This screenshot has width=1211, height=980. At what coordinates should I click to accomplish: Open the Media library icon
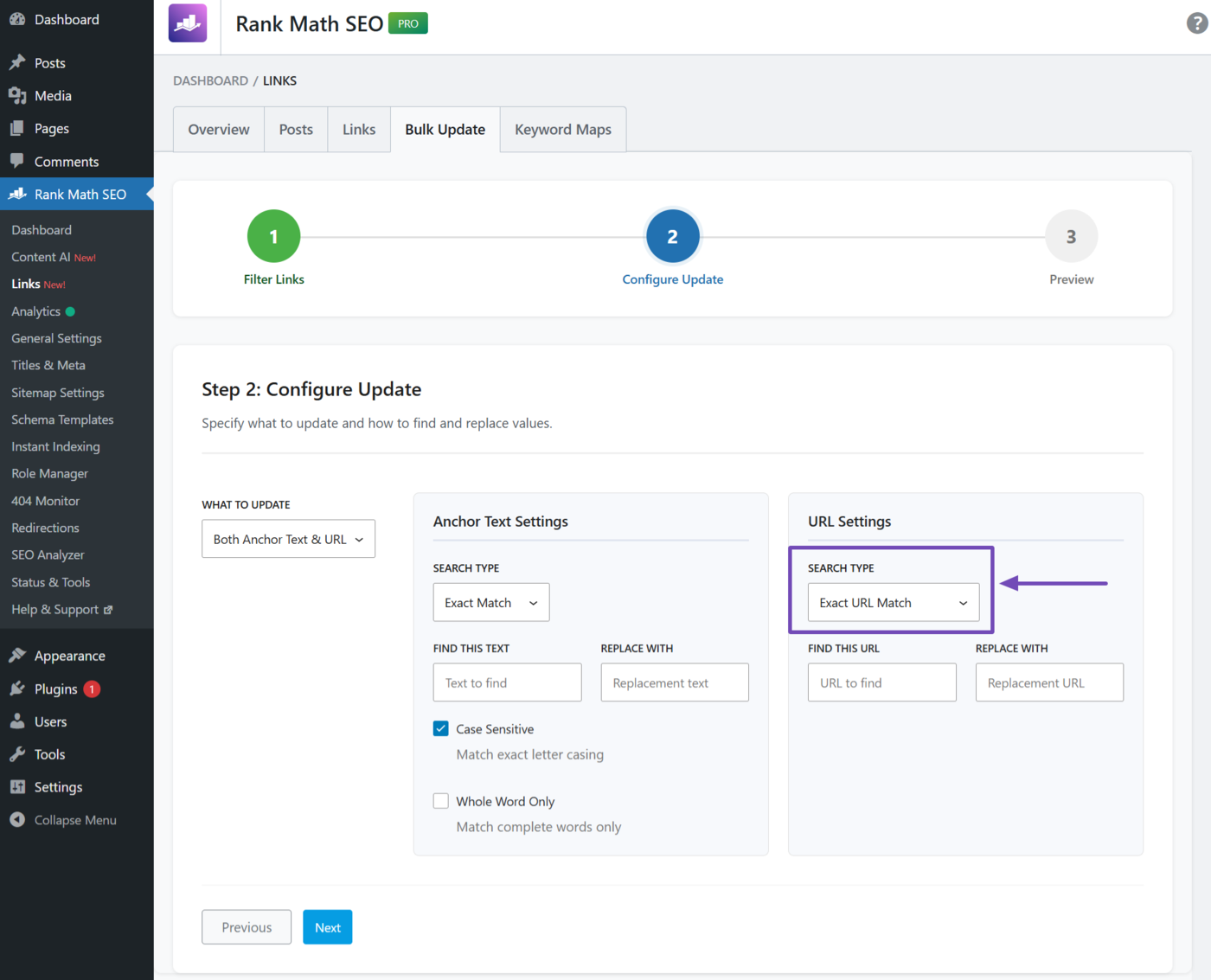tap(17, 95)
